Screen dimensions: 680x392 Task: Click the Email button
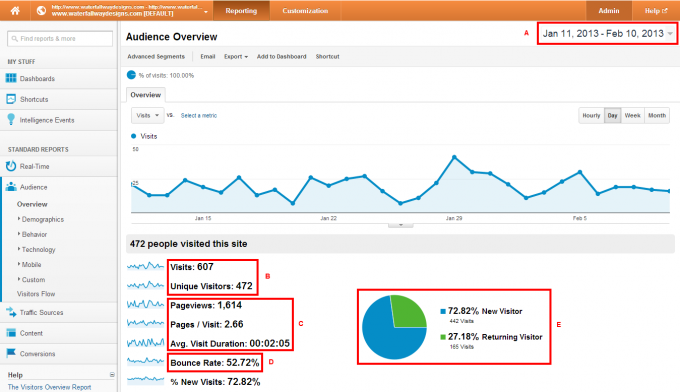208,56
